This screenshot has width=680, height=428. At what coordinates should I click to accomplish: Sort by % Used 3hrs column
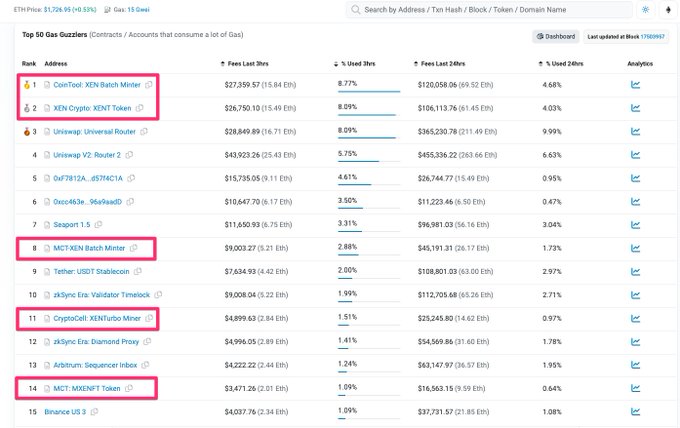pyautogui.click(x=354, y=64)
